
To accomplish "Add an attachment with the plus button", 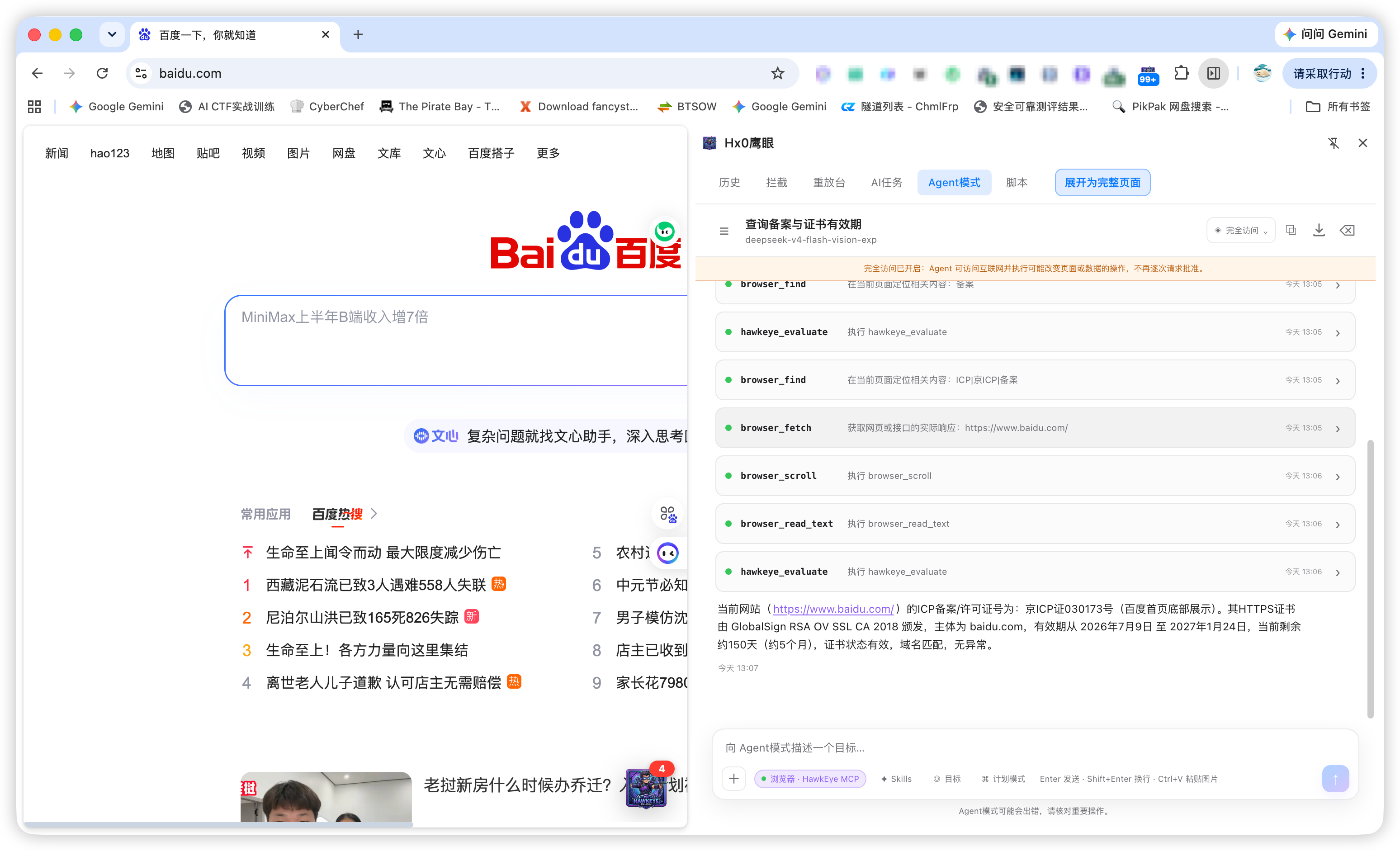I will pyautogui.click(x=733, y=778).
